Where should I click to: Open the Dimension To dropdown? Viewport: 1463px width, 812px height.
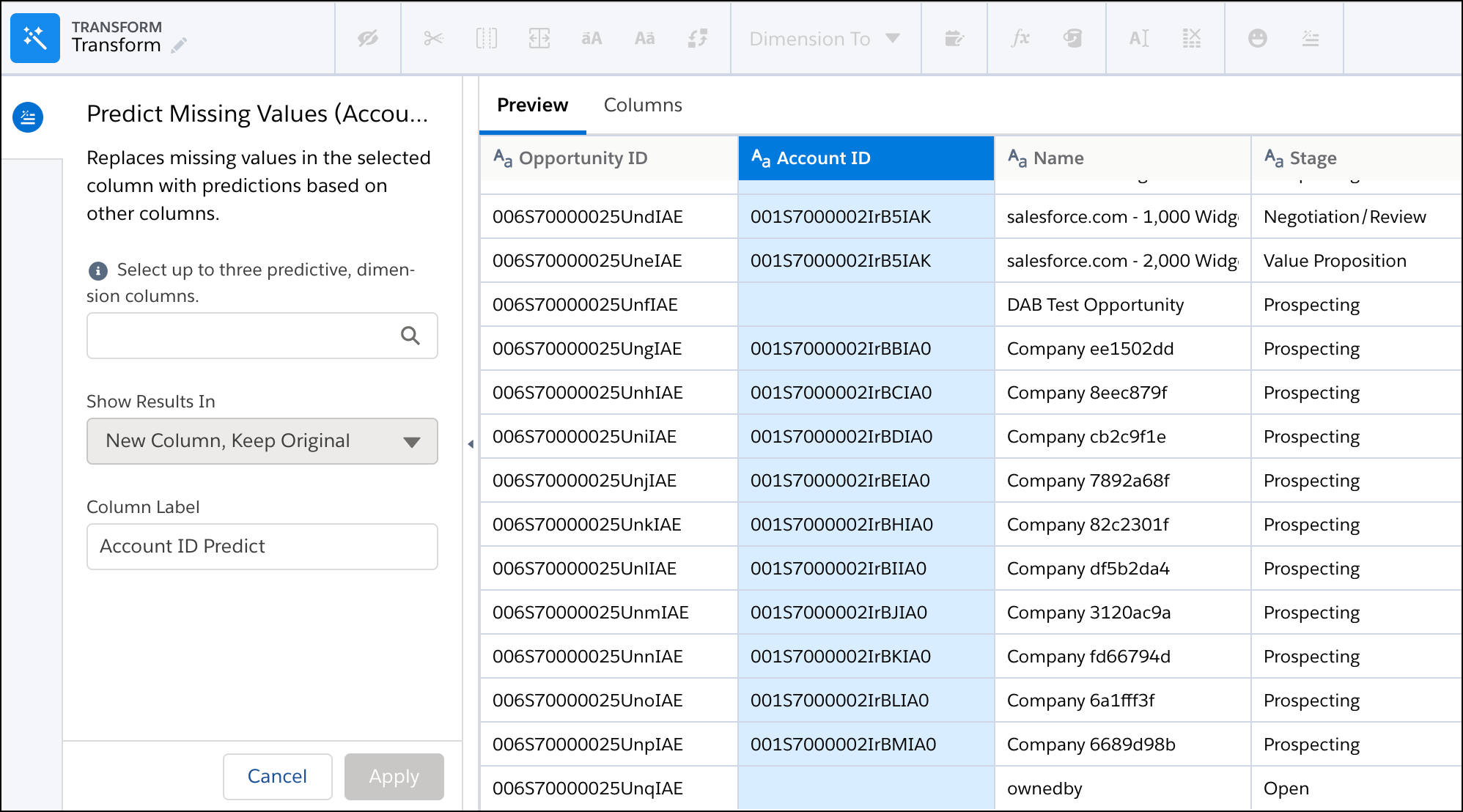pos(824,39)
